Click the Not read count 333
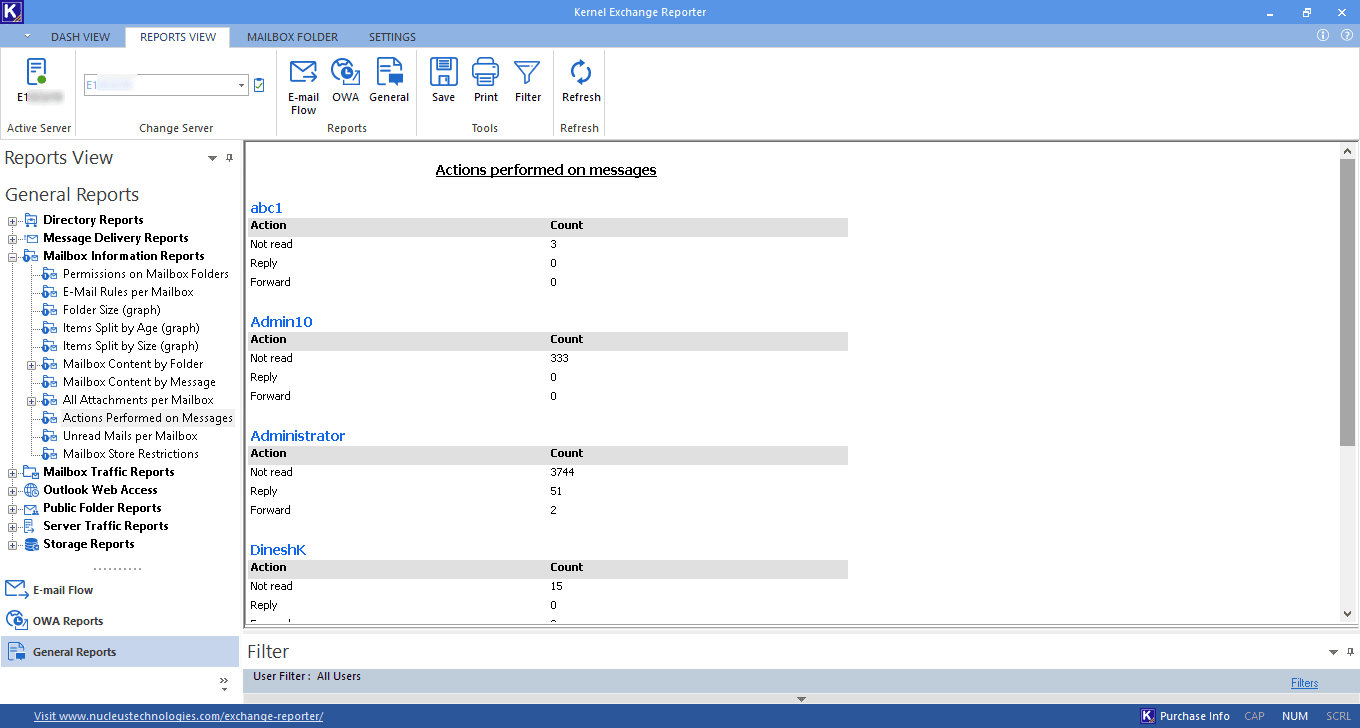1360x728 pixels. pos(559,358)
